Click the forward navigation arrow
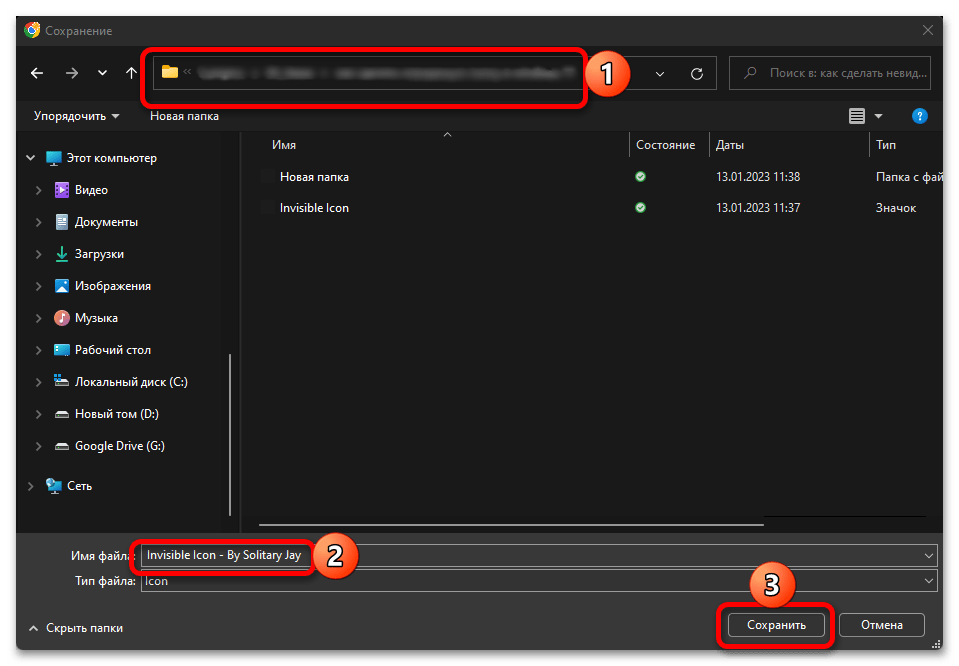This screenshot has height=666, width=959. tap(71, 73)
